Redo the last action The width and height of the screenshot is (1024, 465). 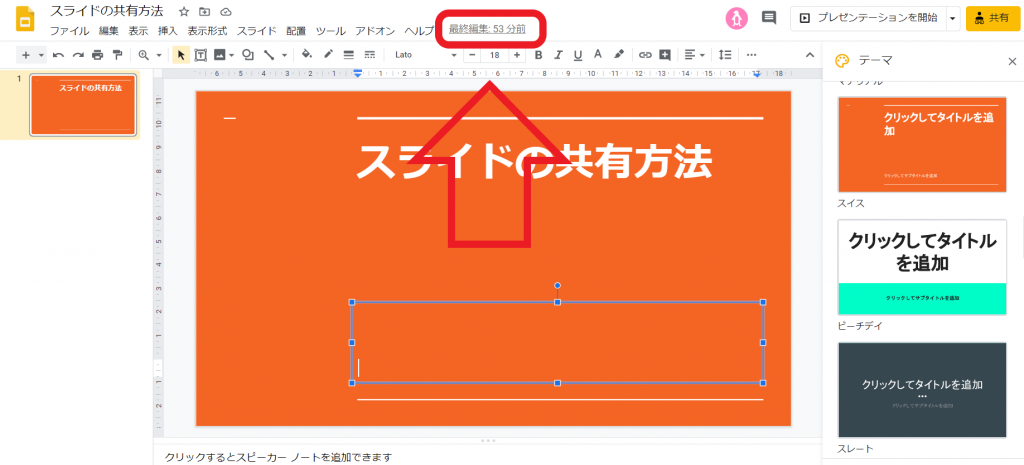[78, 55]
